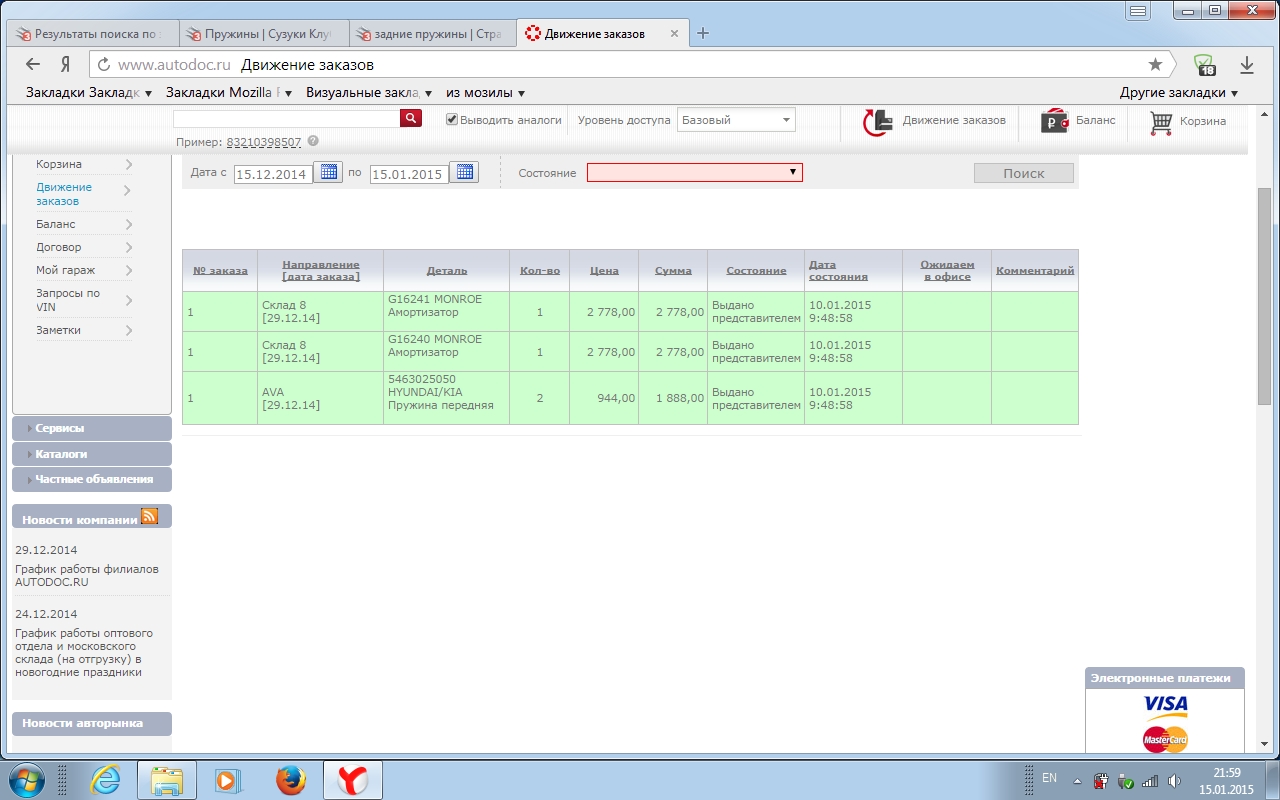Click the Движение заказов header icon
Screen dimensions: 1280x800
(x=877, y=121)
